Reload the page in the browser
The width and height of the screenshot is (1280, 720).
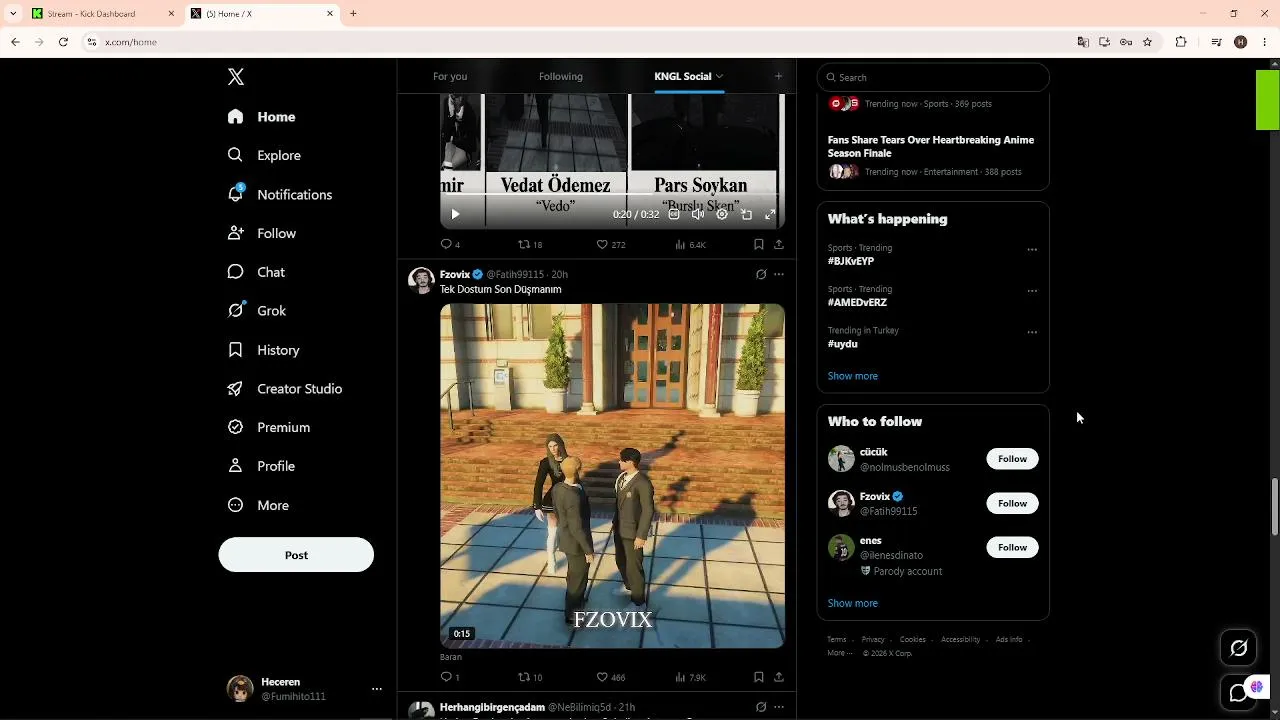click(63, 42)
